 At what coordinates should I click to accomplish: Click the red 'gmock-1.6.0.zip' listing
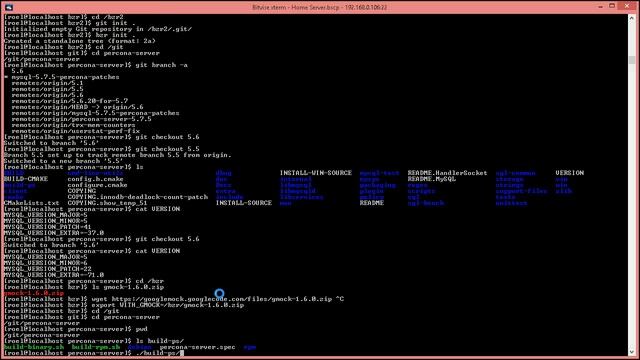click(x=34, y=293)
